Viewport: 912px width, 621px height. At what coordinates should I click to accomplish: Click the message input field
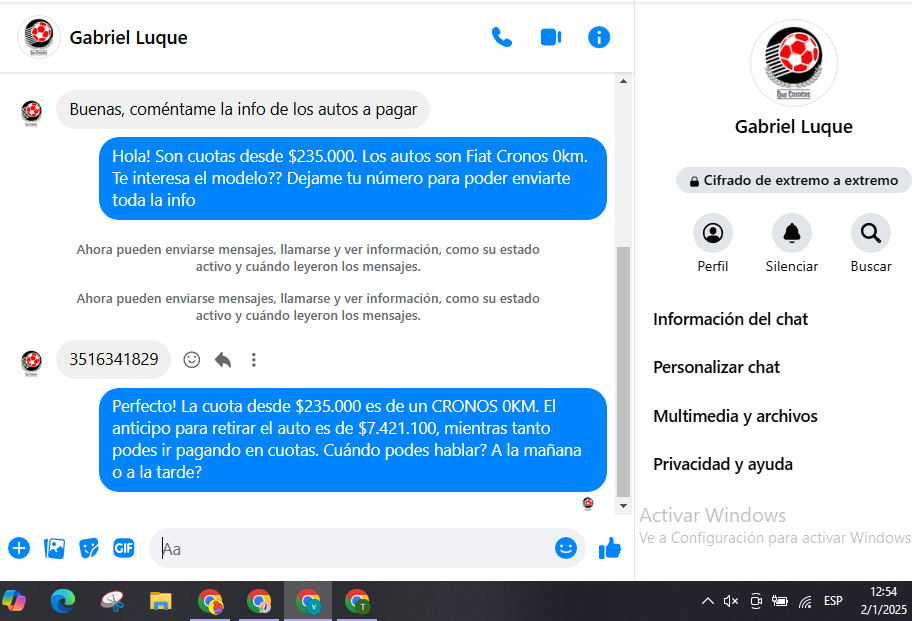pyautogui.click(x=350, y=549)
